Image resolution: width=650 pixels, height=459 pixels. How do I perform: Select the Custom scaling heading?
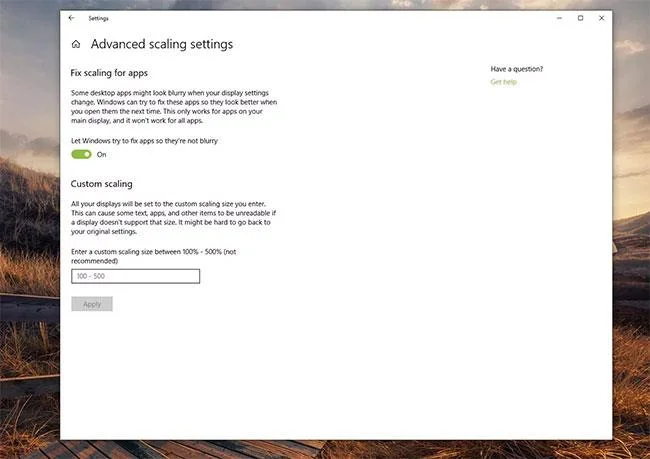102,184
